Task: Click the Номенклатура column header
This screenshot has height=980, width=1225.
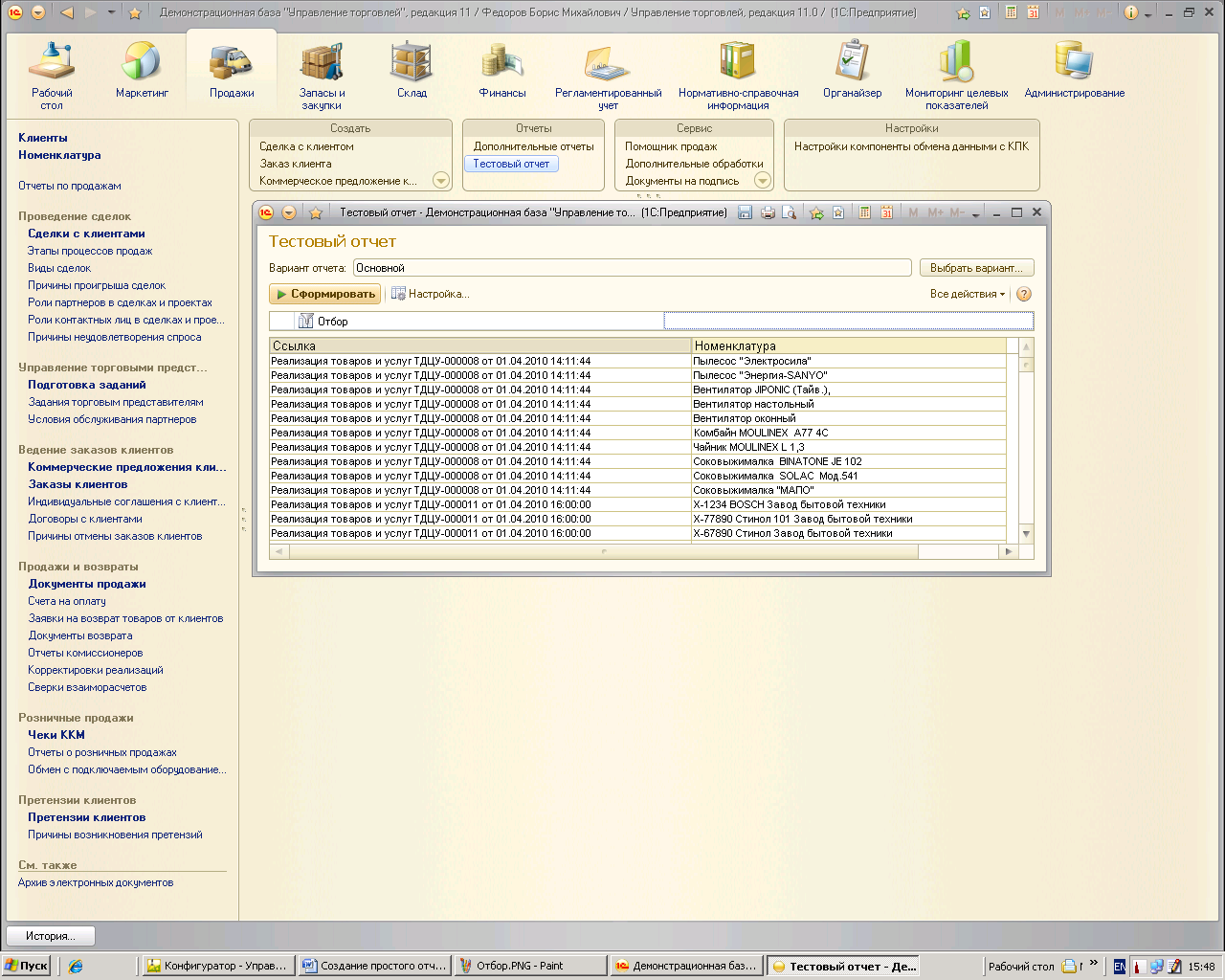Action: [849, 346]
